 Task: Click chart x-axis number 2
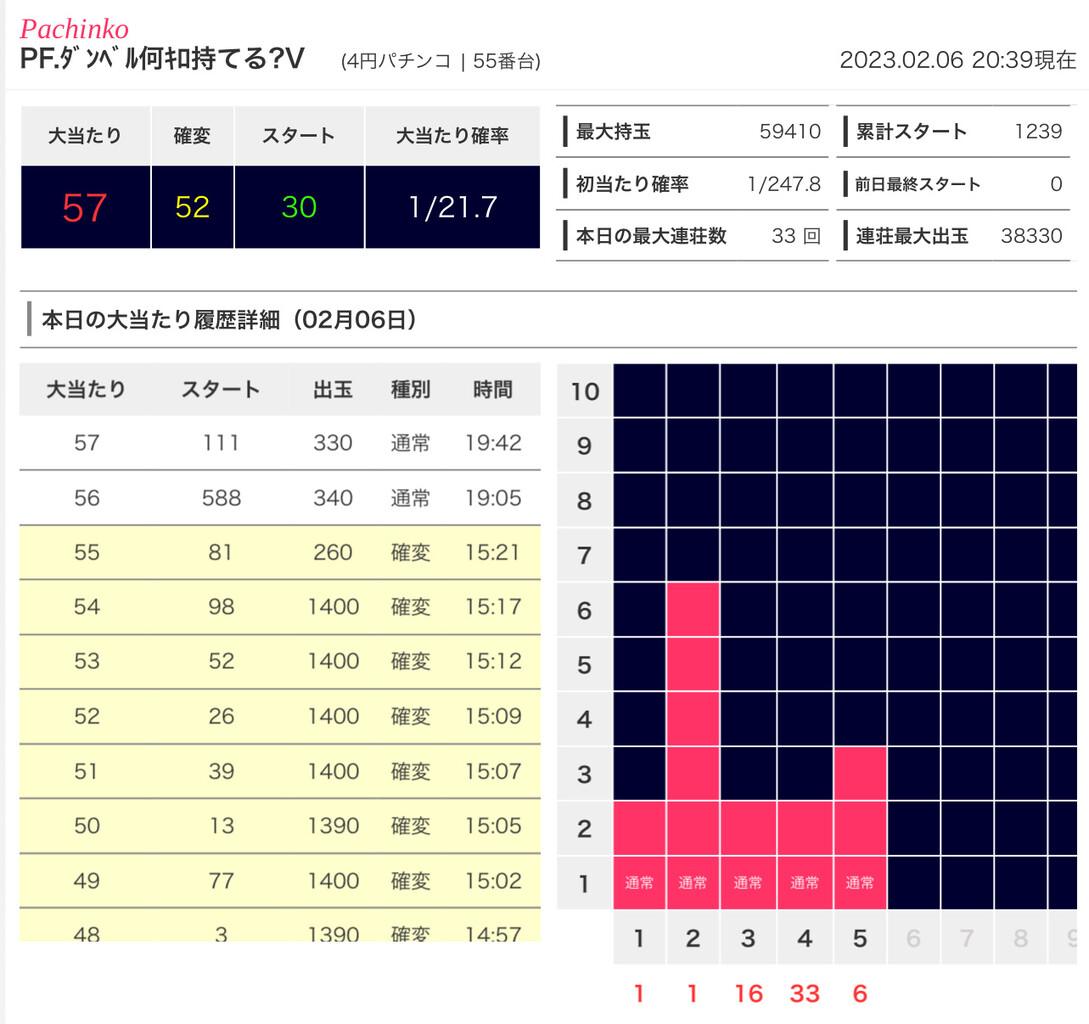pos(692,939)
